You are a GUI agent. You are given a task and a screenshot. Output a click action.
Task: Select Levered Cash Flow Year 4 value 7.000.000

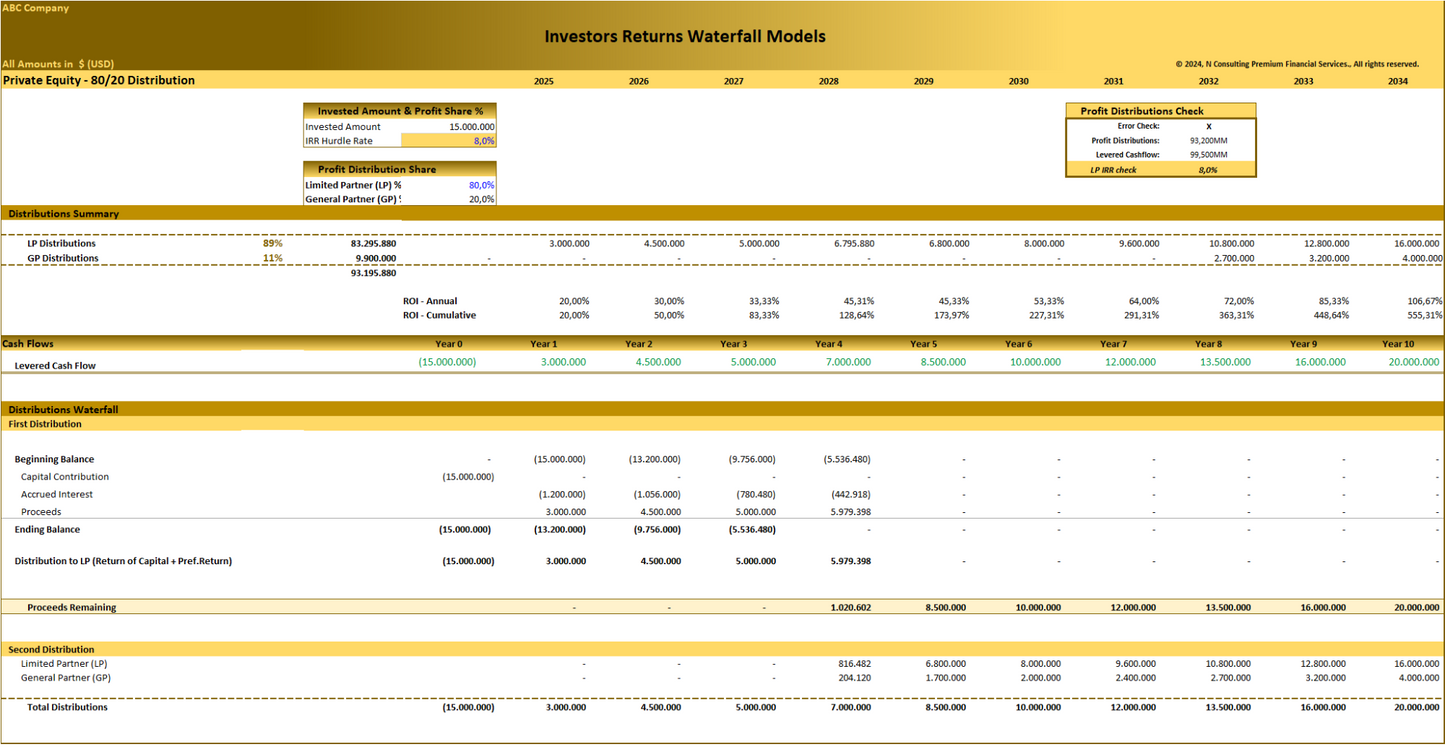(x=849, y=362)
